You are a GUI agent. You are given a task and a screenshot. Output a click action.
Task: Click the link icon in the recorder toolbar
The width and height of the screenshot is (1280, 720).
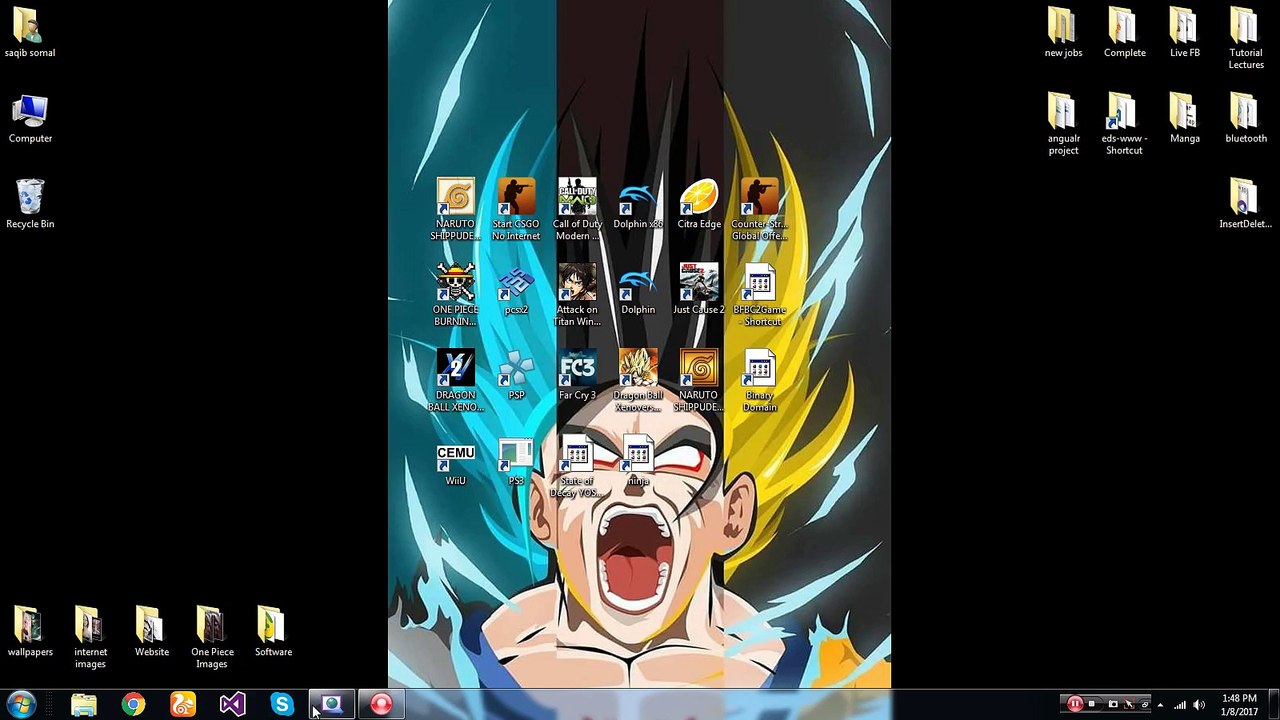tap(1145, 704)
